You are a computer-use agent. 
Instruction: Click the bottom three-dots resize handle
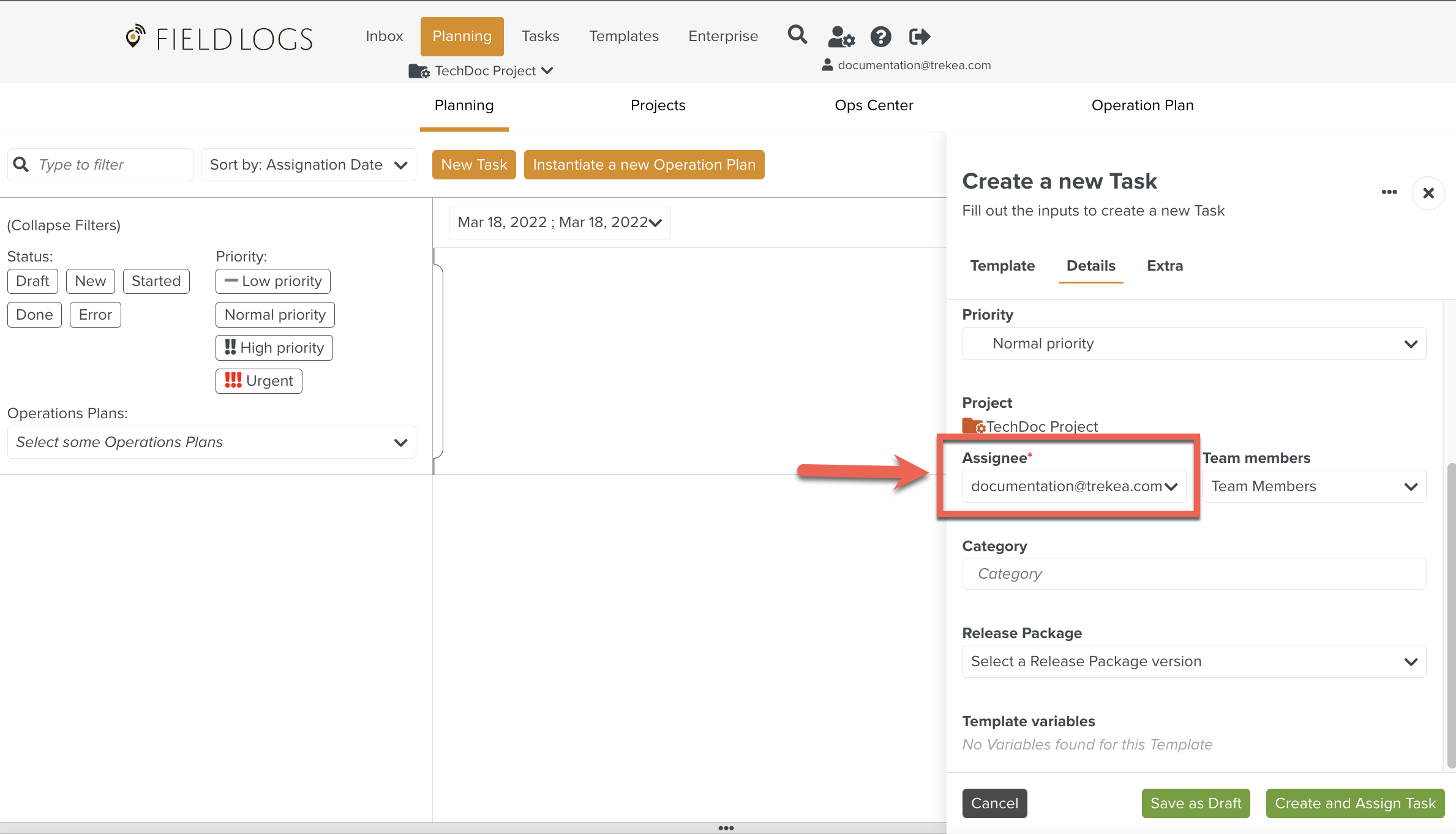[x=726, y=828]
